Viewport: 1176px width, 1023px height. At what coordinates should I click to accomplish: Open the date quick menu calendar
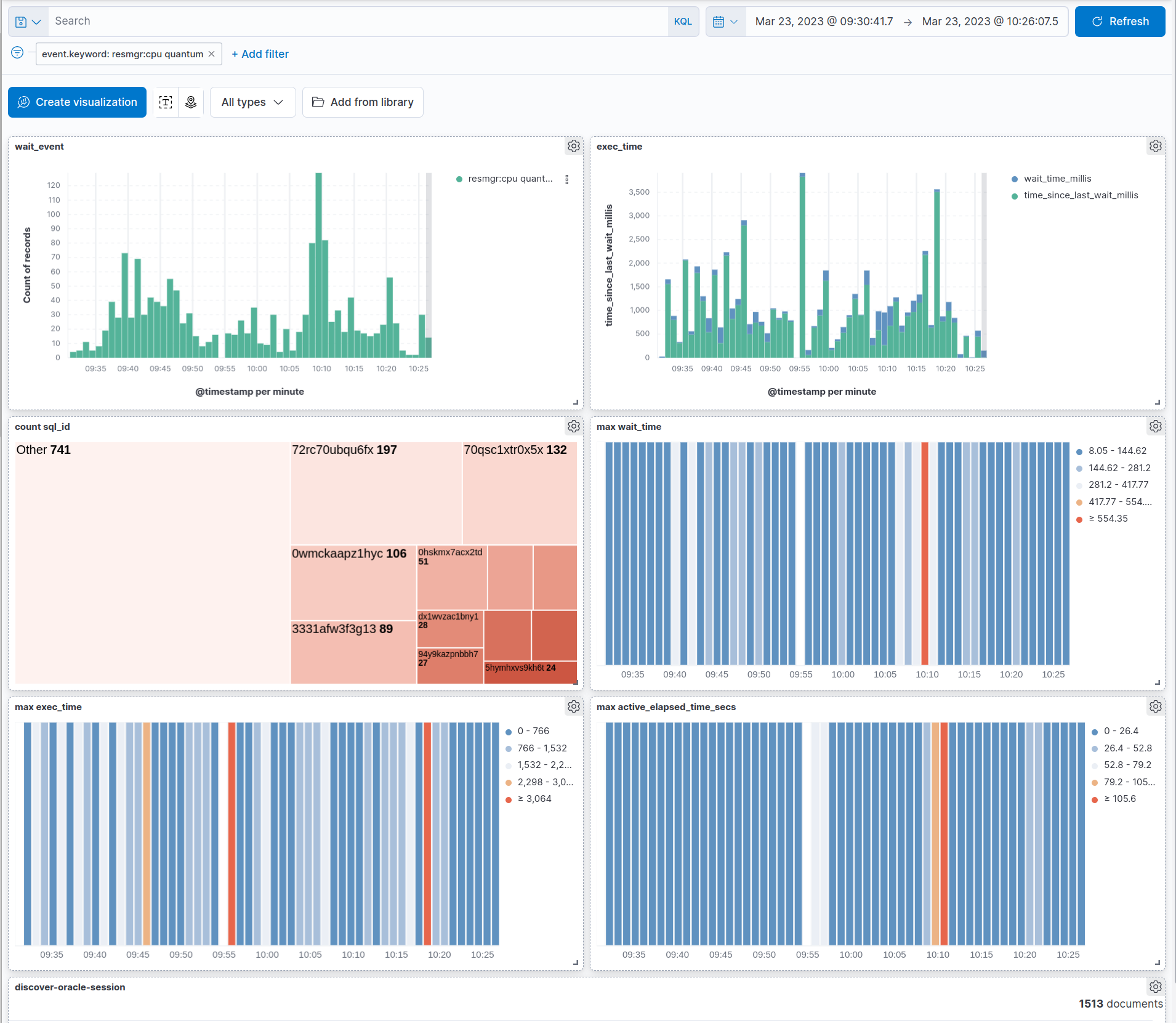point(725,22)
